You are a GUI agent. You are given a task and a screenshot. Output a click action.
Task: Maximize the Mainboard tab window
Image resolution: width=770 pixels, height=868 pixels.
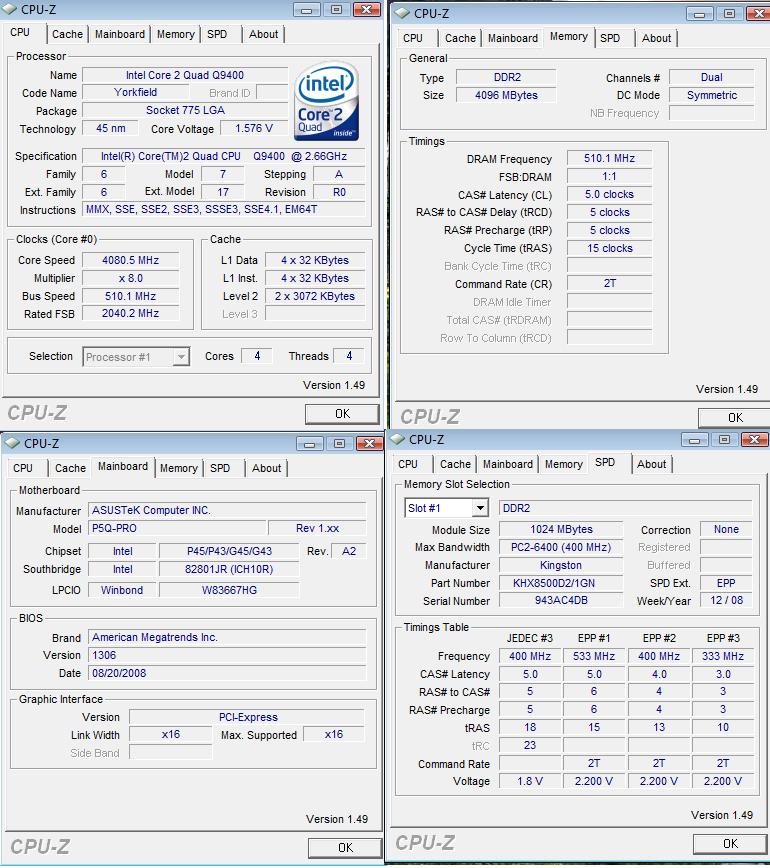[339, 443]
